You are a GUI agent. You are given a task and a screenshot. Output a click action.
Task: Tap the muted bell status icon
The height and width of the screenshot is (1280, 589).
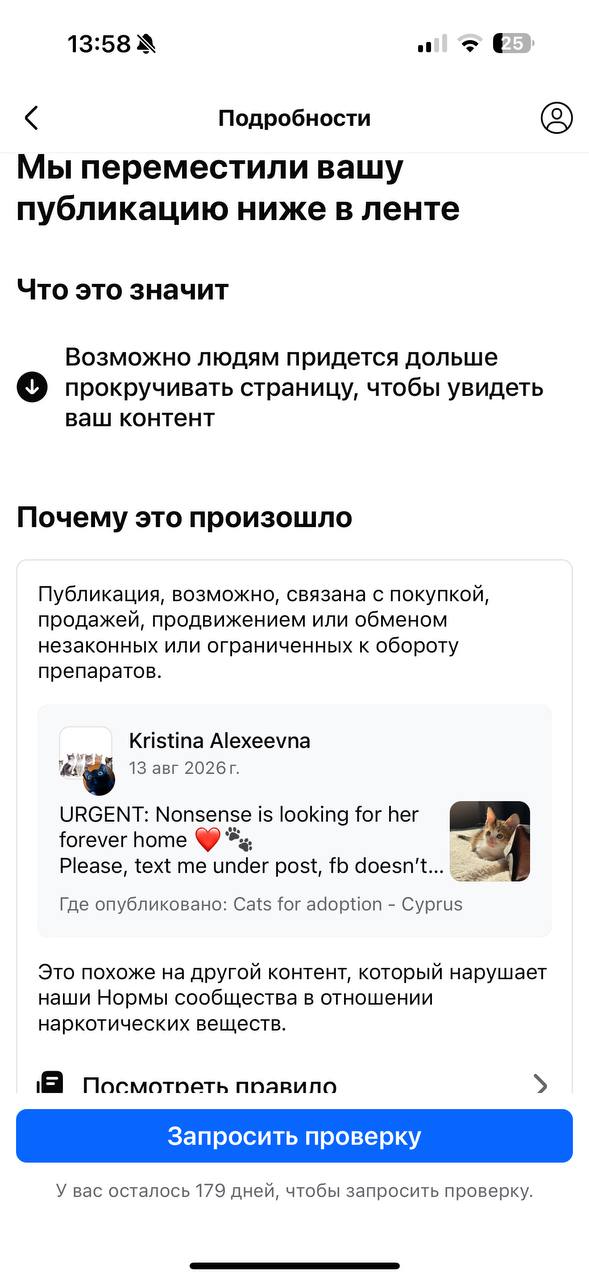point(146,44)
